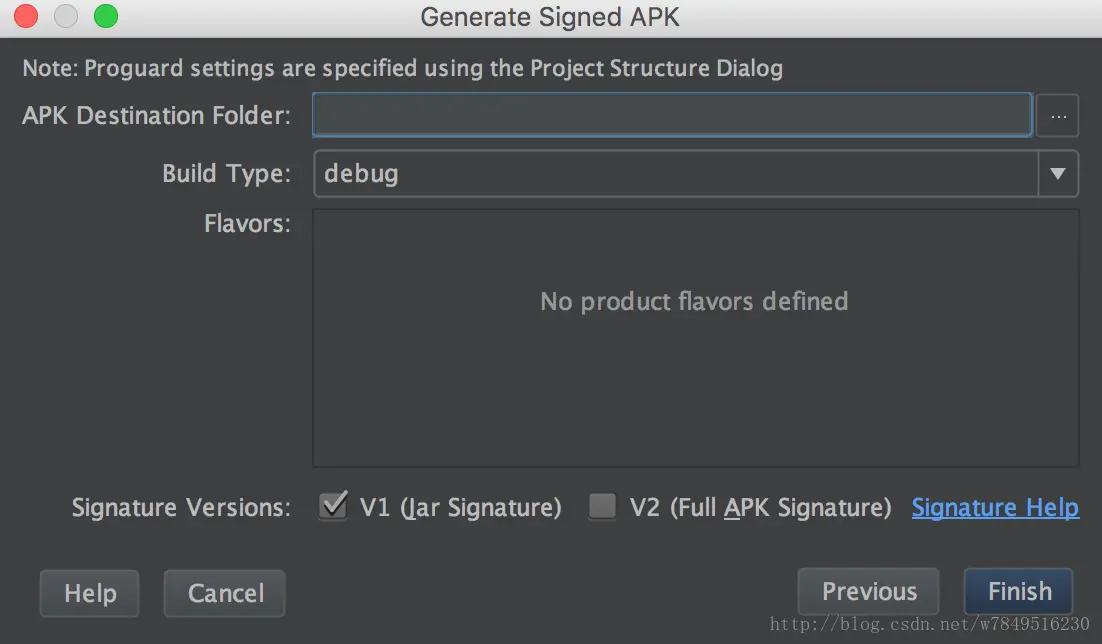Focus the APK Destination Folder text field

coord(672,116)
